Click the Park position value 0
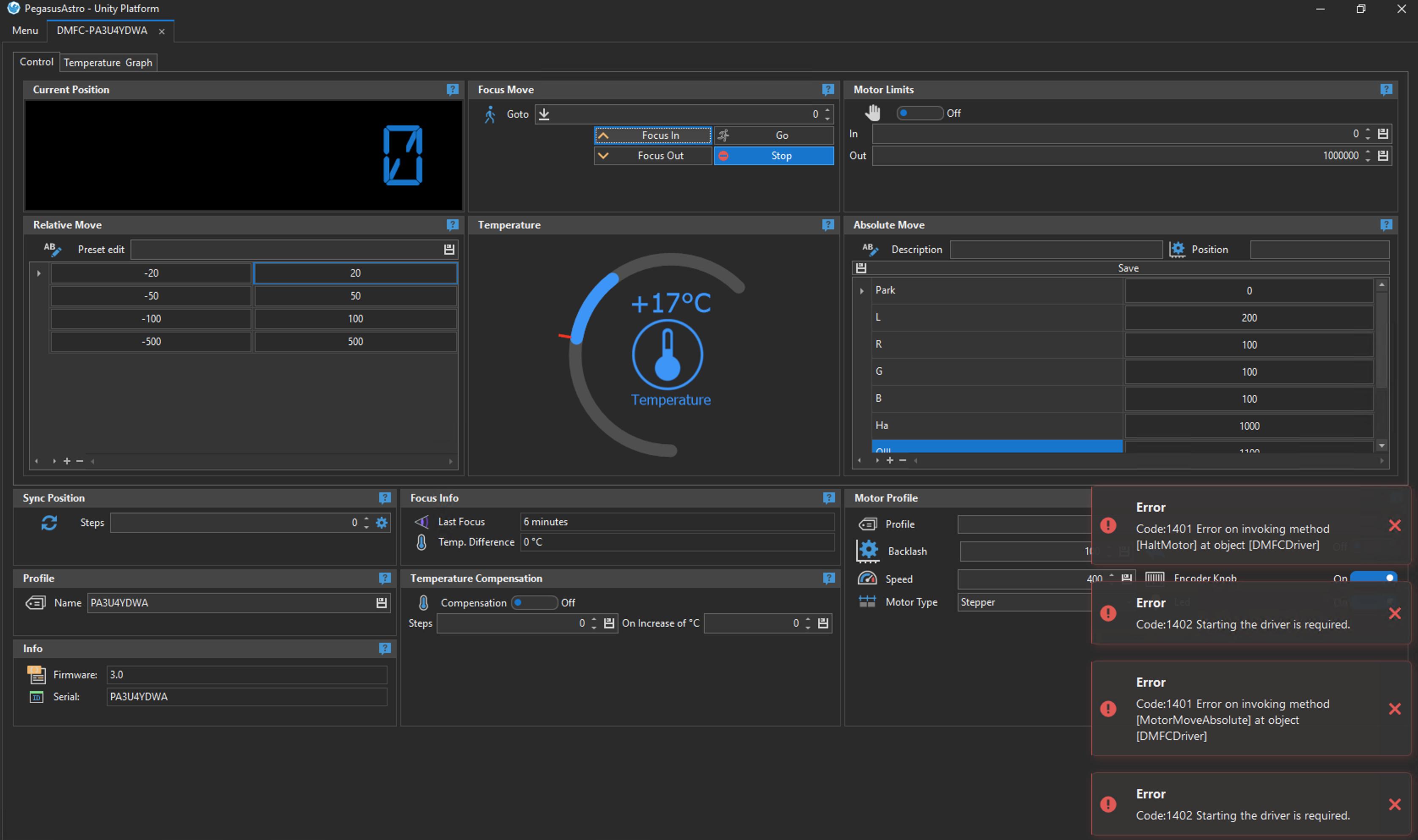The width and height of the screenshot is (1418, 840). pyautogui.click(x=1249, y=291)
